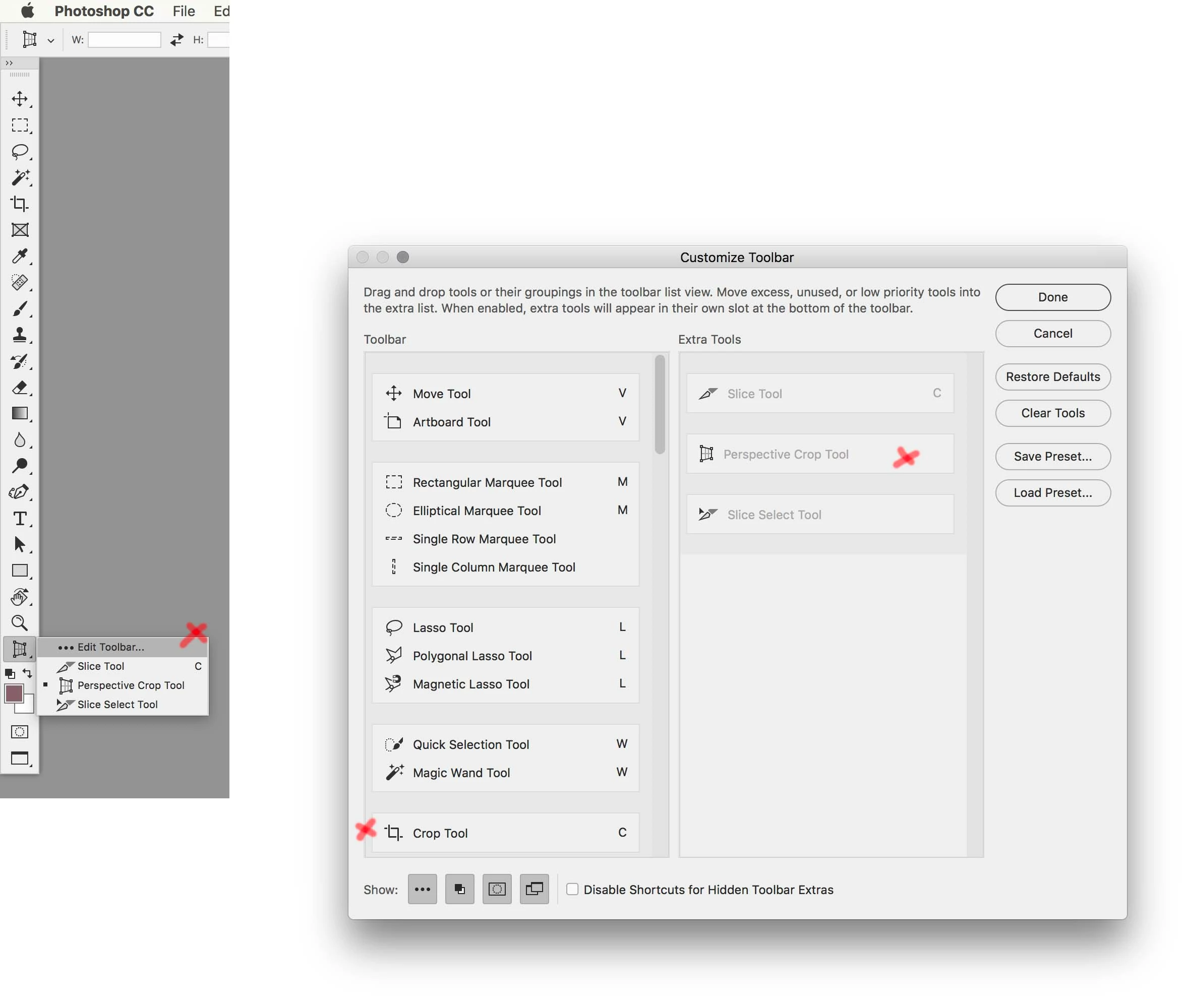The width and height of the screenshot is (1187, 1008).
Task: Select the Pen tool
Action: (x=20, y=492)
